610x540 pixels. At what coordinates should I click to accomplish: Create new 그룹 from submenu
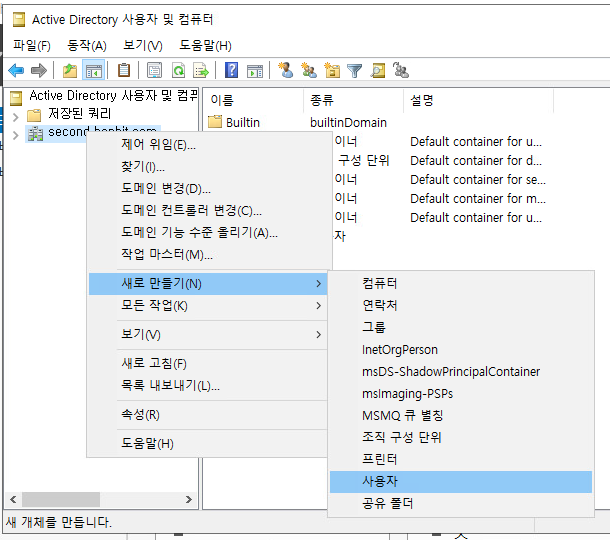[x=461, y=328]
